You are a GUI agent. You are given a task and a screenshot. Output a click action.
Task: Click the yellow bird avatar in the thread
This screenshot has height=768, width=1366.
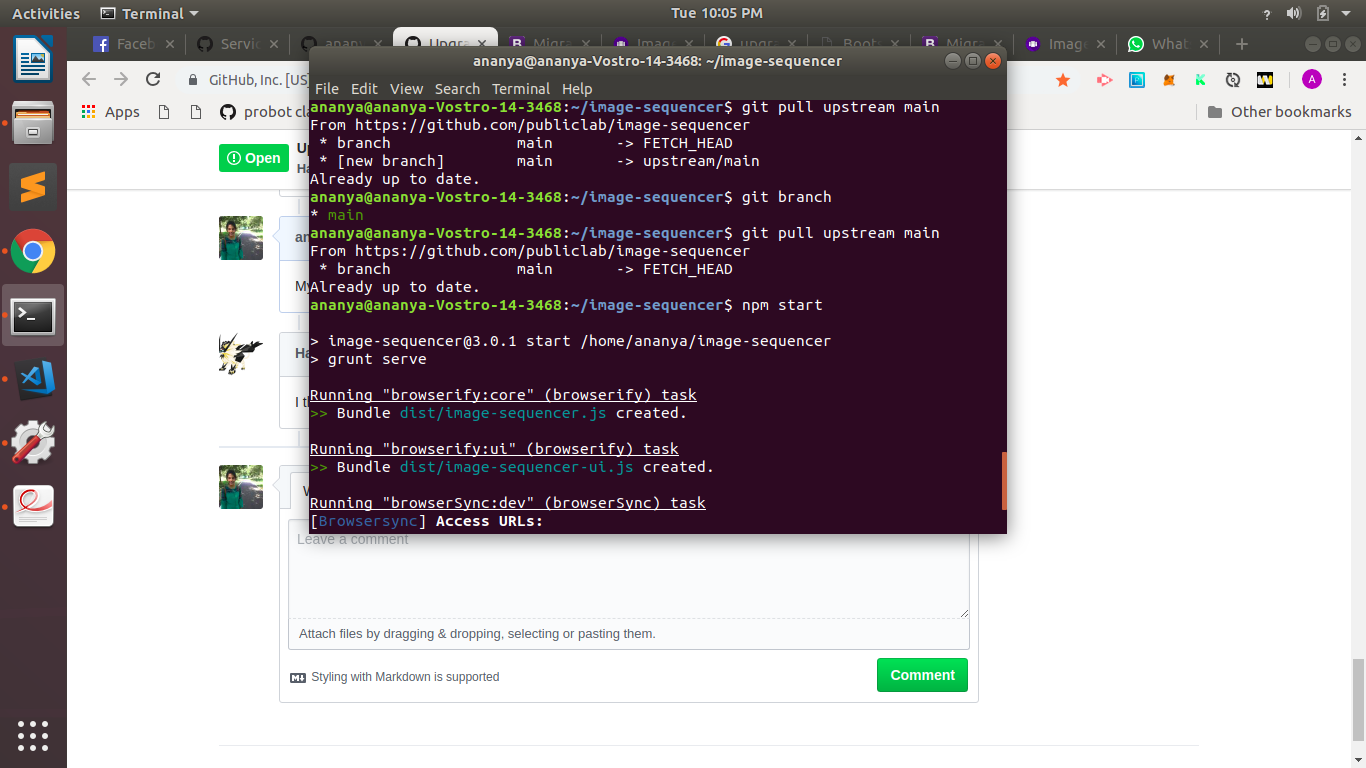point(241,354)
